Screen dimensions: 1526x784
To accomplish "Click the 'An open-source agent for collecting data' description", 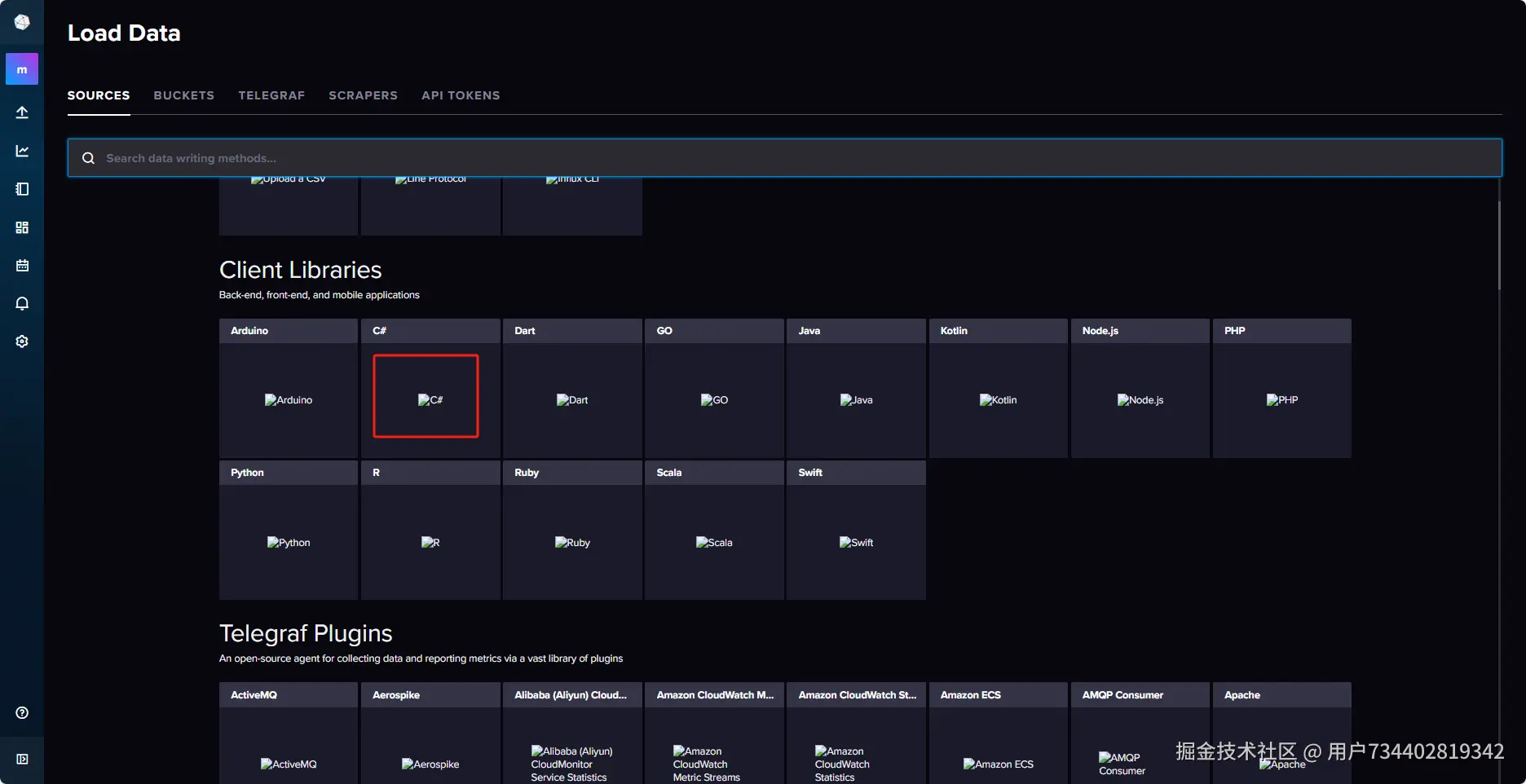I will point(421,658).
